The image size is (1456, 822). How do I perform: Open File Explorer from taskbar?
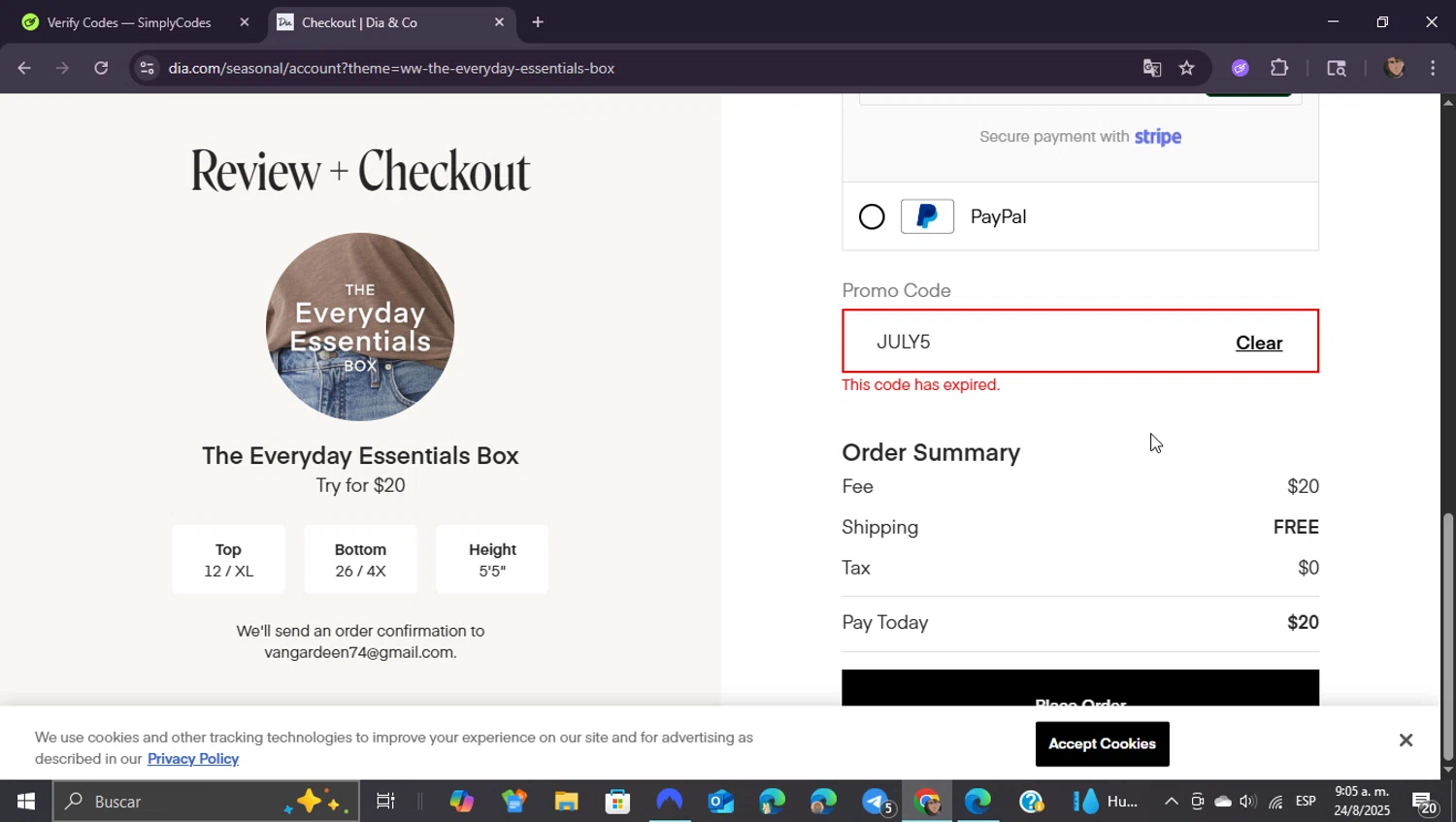(x=566, y=802)
